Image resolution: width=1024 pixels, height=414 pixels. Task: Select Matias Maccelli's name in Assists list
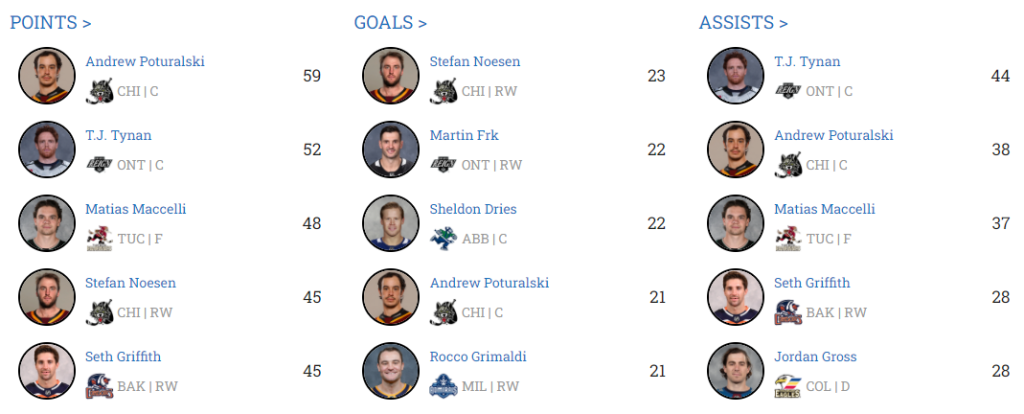(x=824, y=209)
